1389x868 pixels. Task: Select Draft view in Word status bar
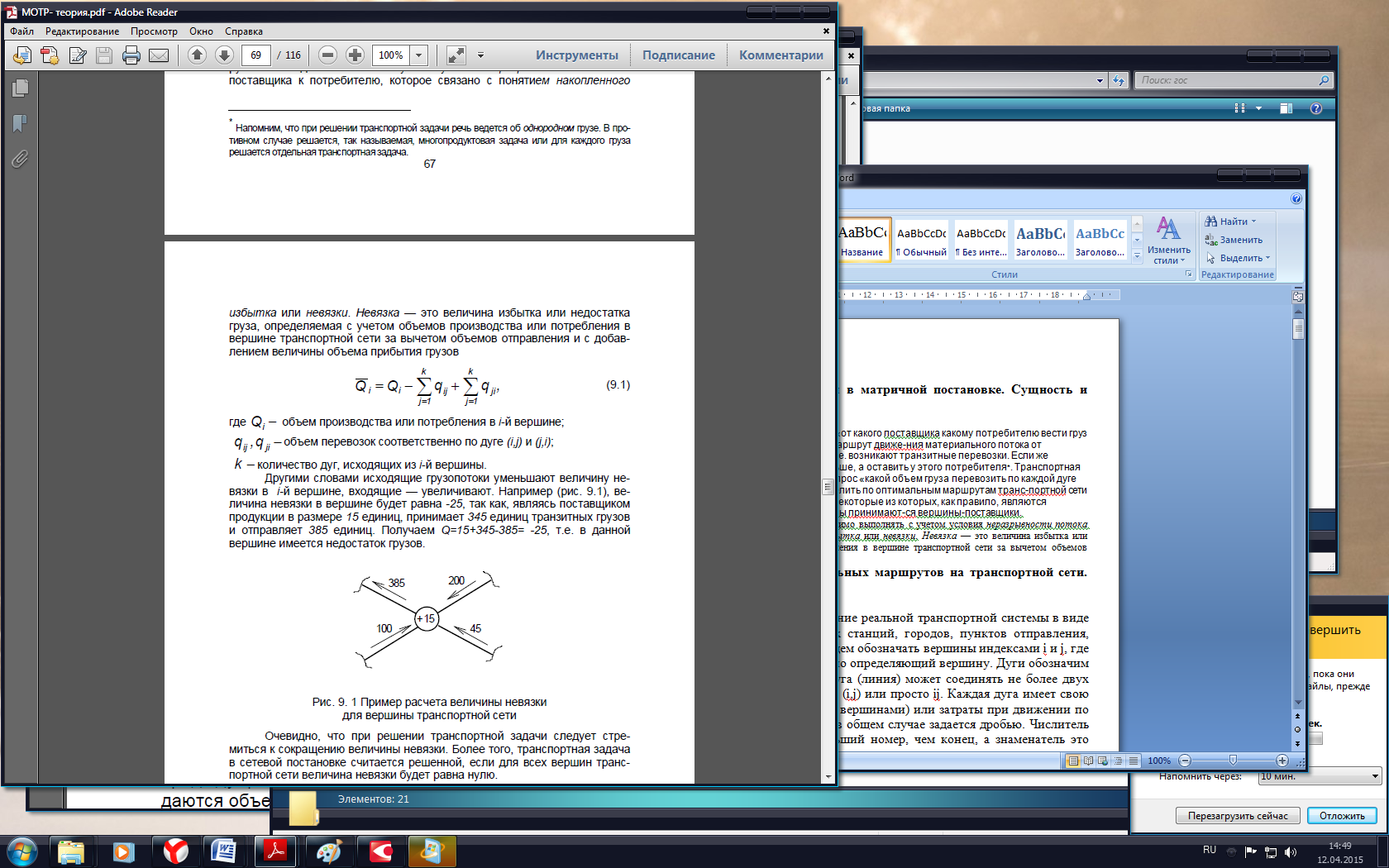(1133, 761)
